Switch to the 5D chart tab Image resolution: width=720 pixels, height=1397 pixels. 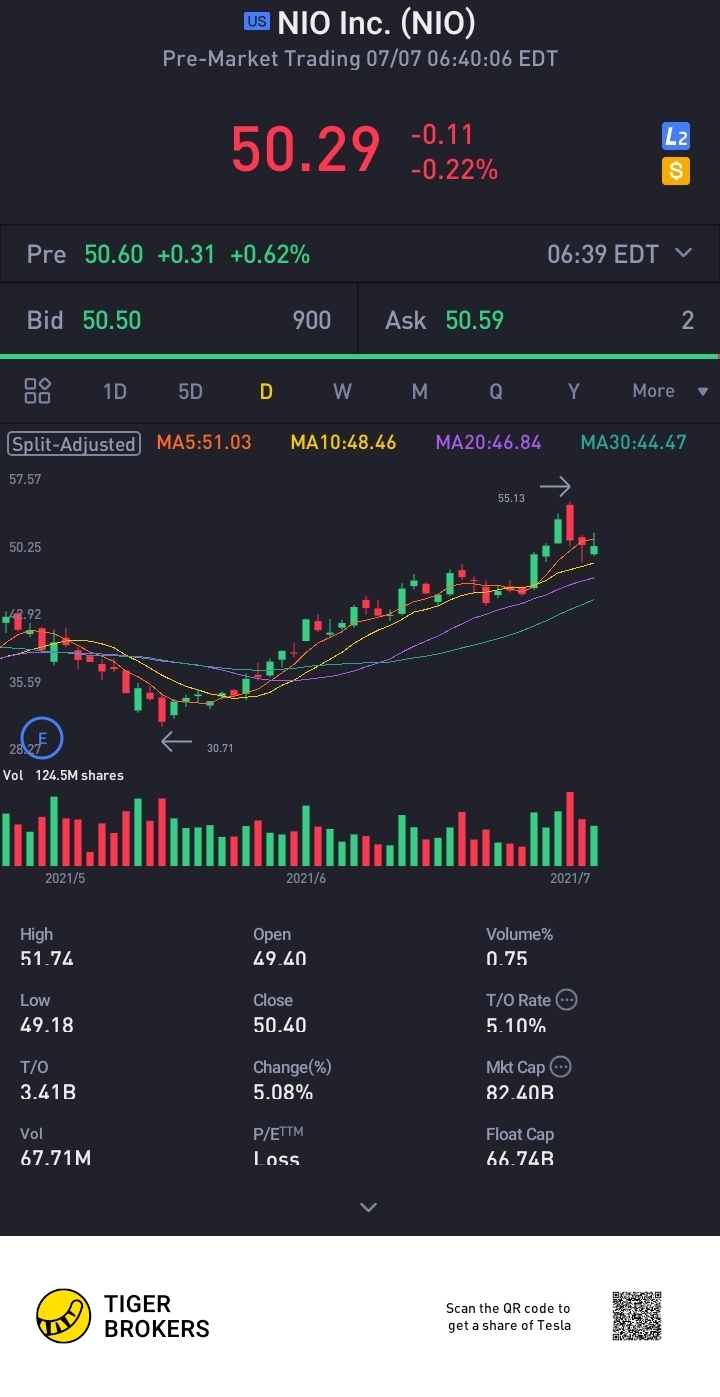(x=190, y=391)
